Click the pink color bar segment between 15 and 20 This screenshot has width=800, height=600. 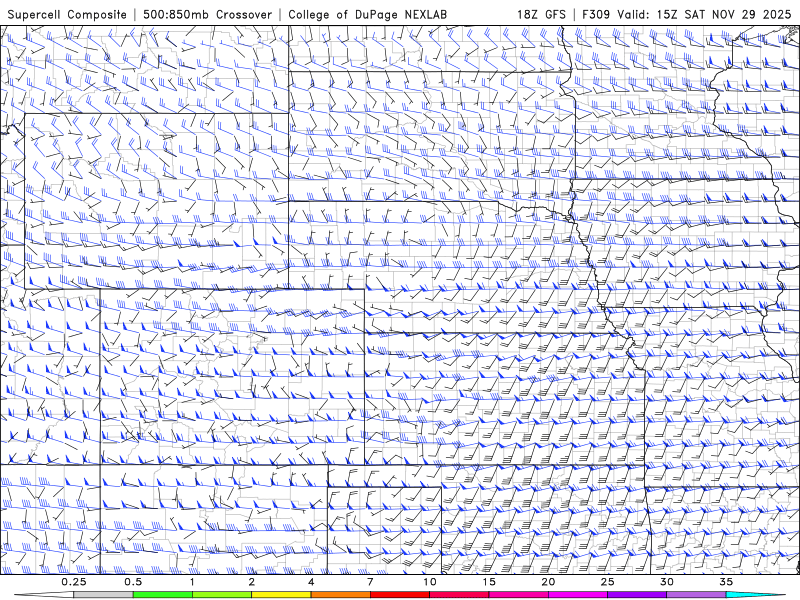click(518, 595)
